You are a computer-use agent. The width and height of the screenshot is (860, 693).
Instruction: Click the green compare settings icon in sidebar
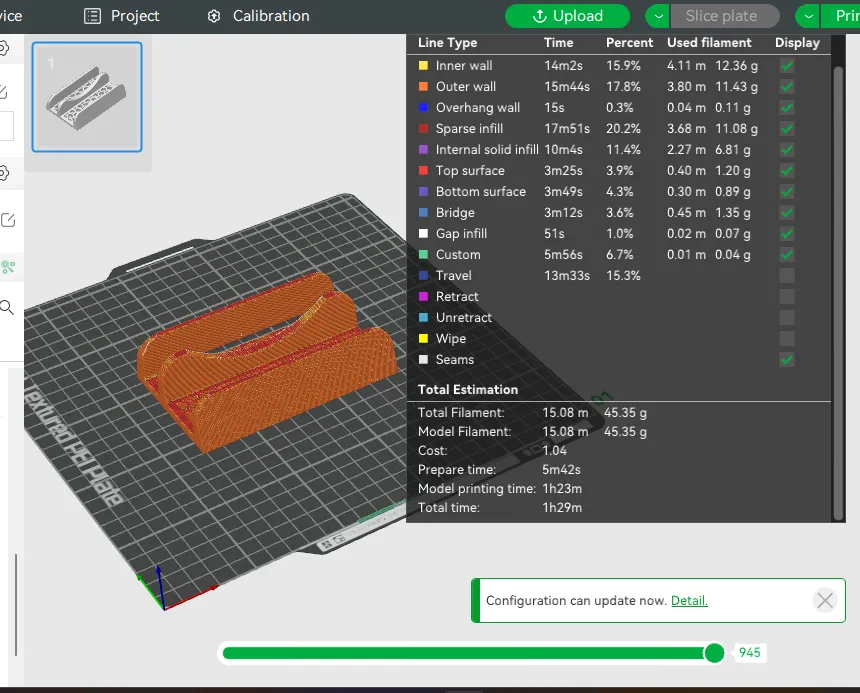click(7, 267)
